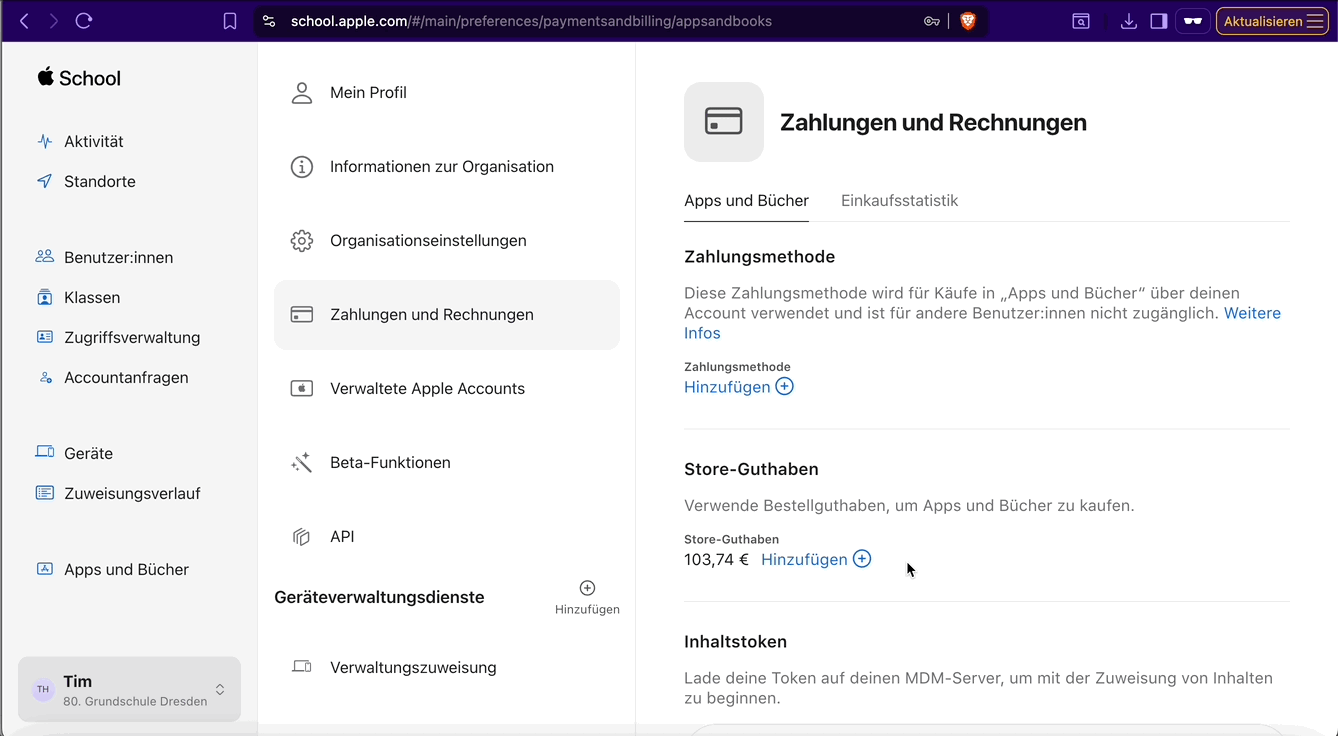Click the Verwaltungszuweisung device icon
Viewport: 1338px width, 736px height.
click(x=301, y=667)
